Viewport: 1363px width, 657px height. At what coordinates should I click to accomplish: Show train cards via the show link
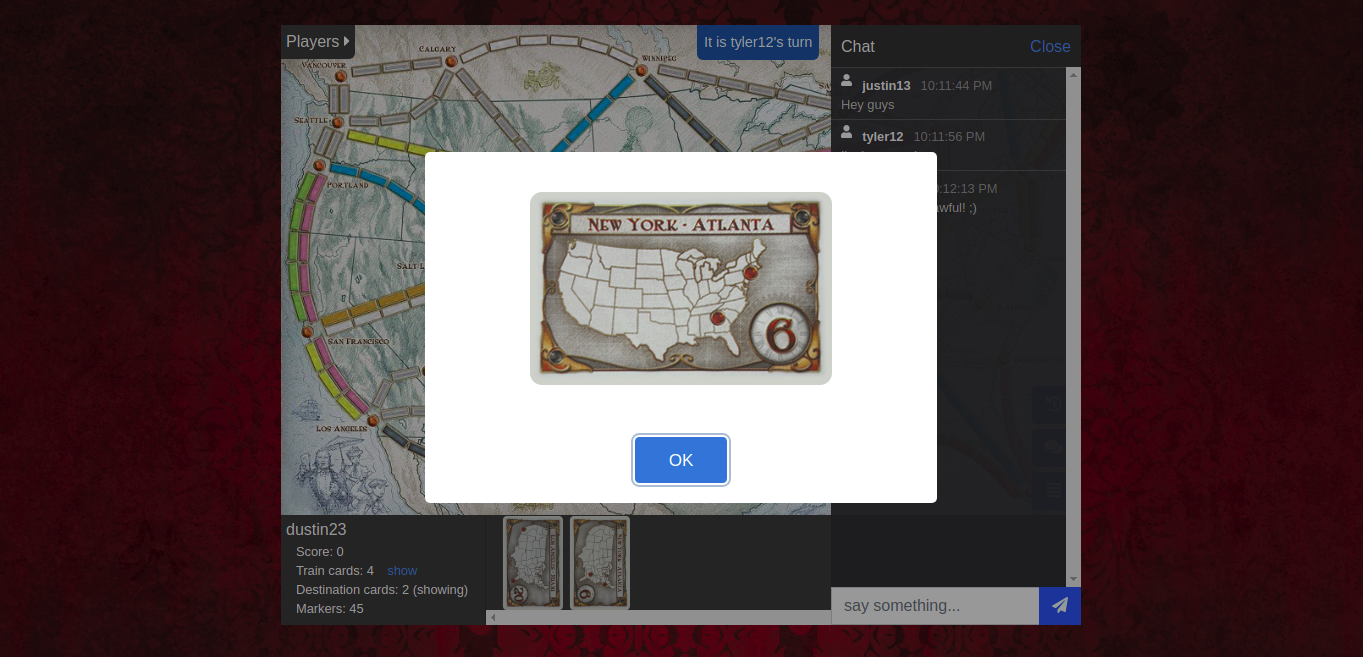[x=402, y=571]
